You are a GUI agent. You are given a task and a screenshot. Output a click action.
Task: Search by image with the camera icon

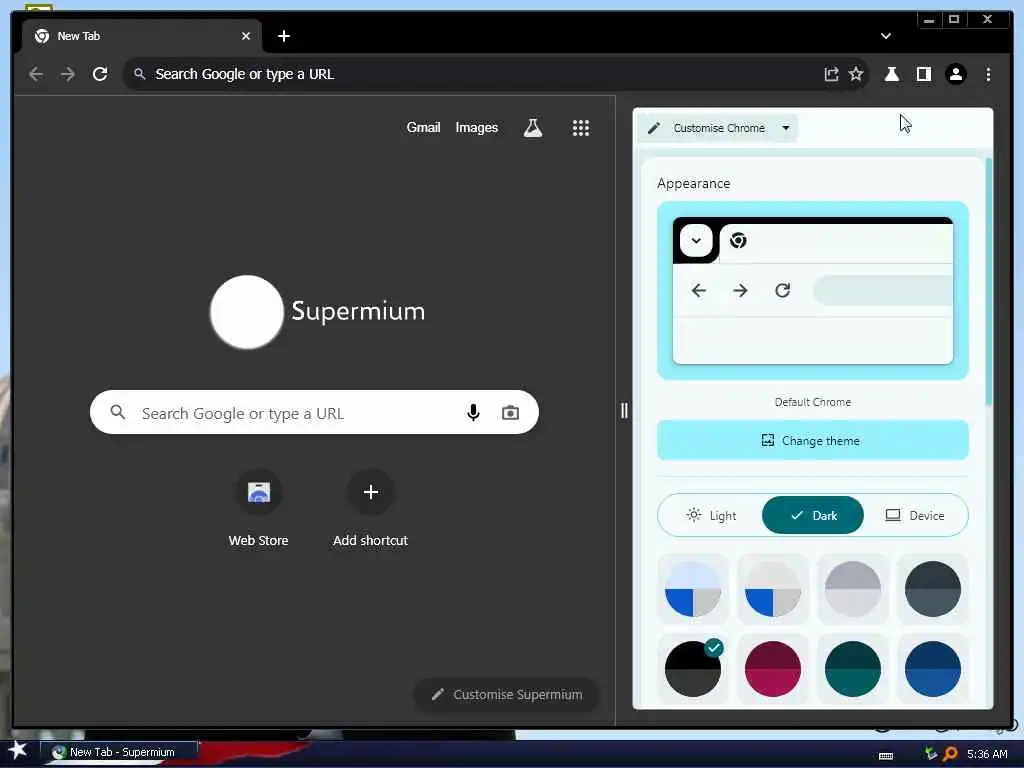(511, 413)
